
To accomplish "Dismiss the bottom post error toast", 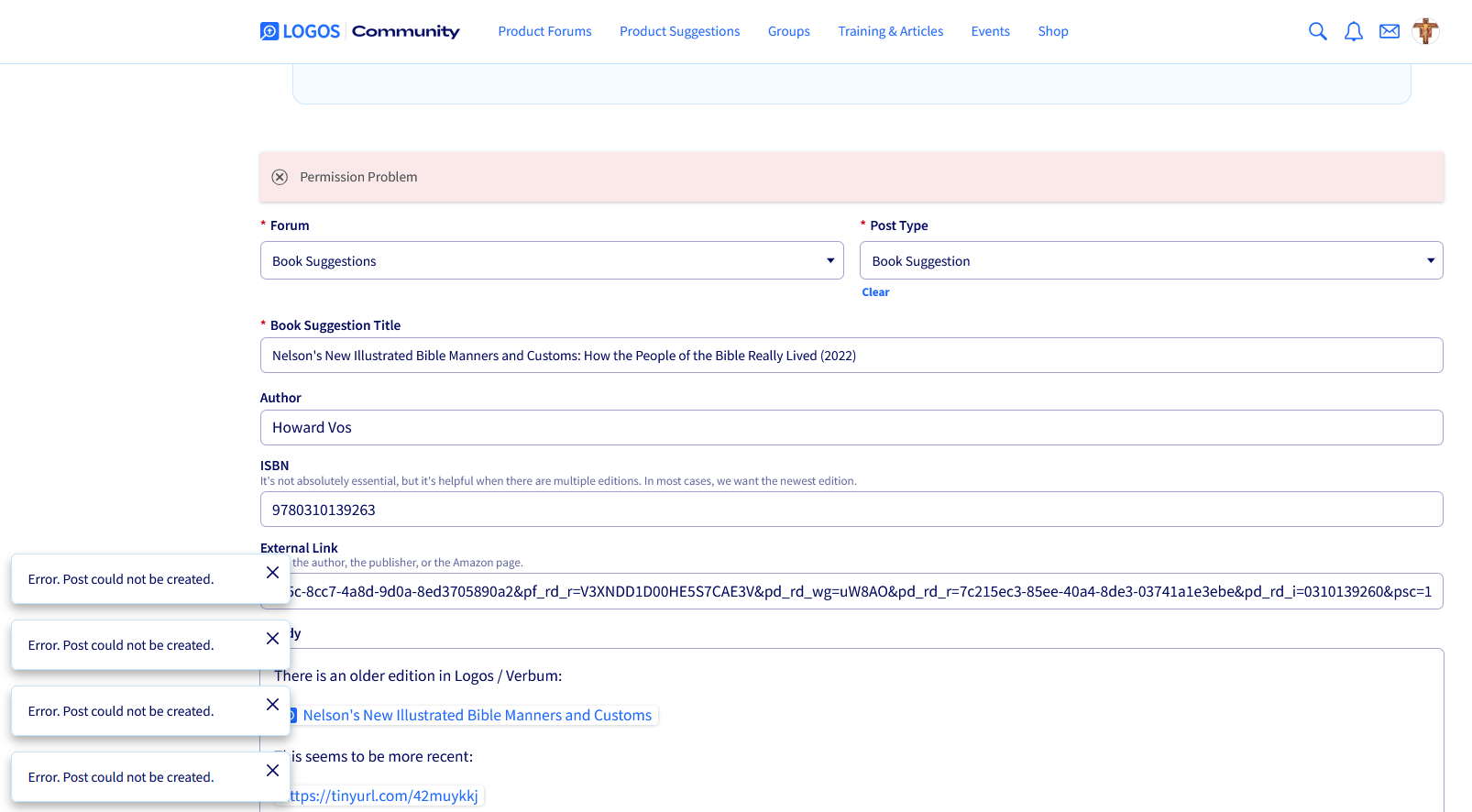I will click(x=272, y=771).
